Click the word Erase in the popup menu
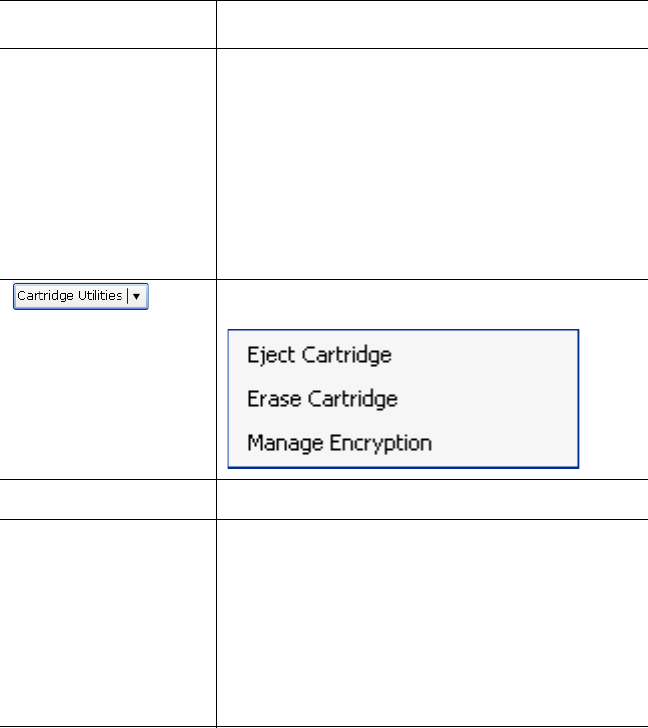This screenshot has width=648, height=728. 268,399
